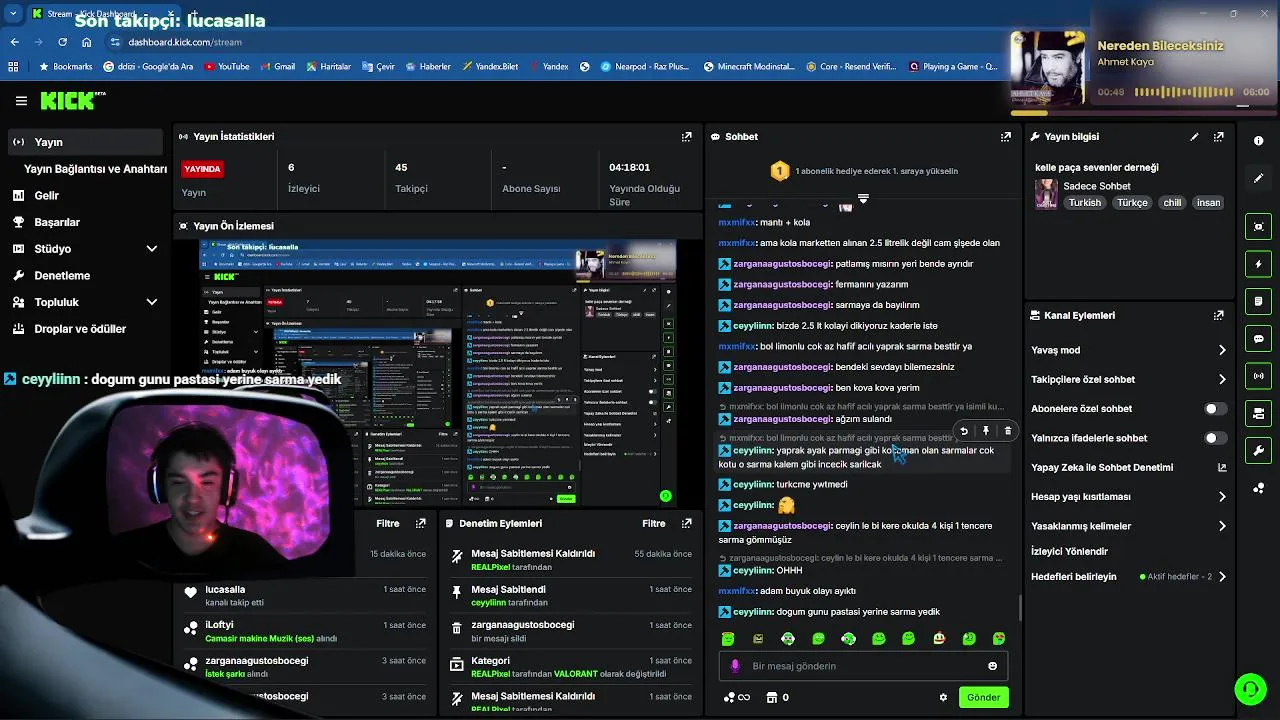Click the stream preview thumbnail
This screenshot has height=720, width=1280.
tap(437, 373)
